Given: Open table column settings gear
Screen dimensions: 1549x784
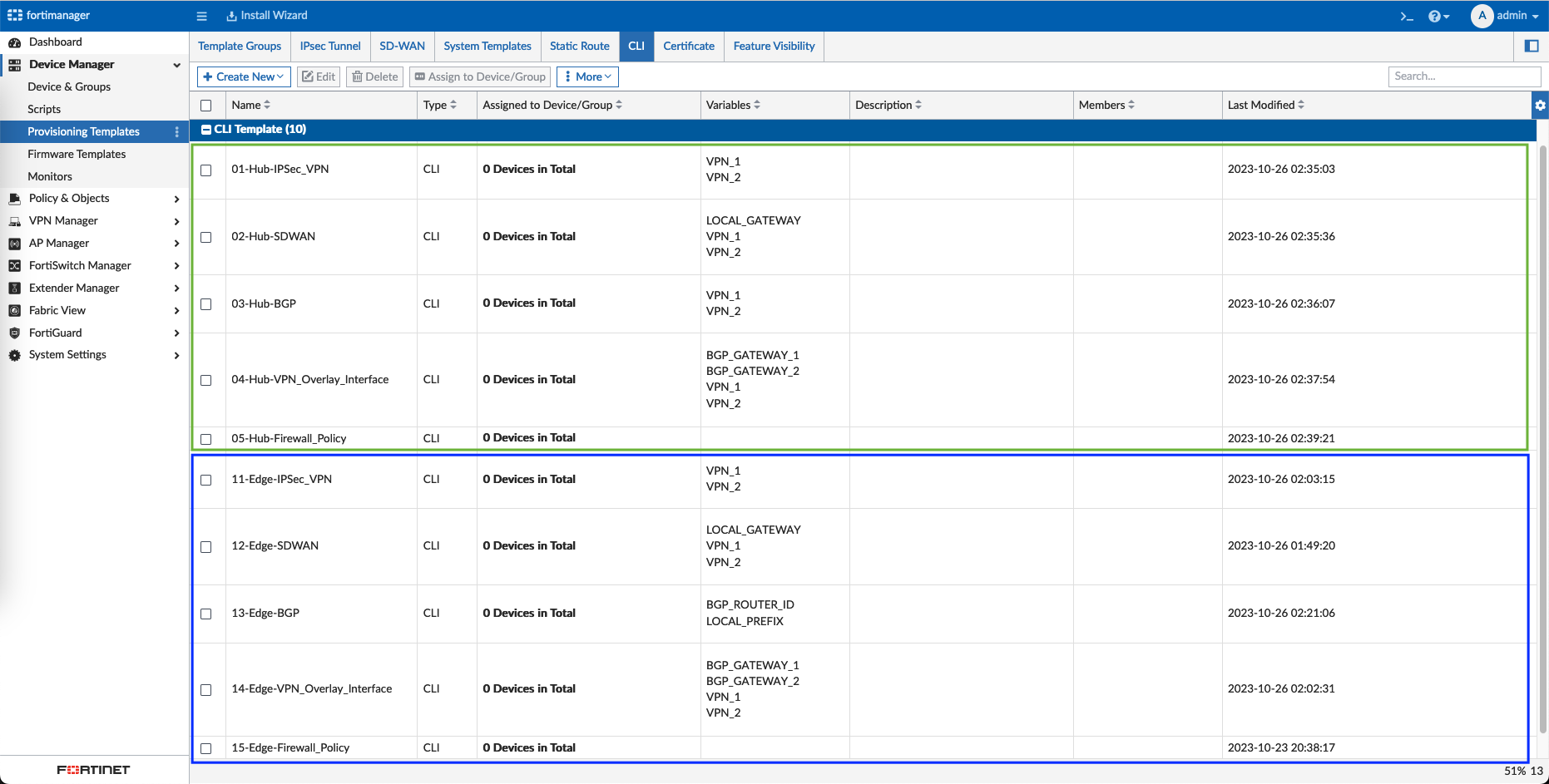Looking at the screenshot, I should [1540, 106].
